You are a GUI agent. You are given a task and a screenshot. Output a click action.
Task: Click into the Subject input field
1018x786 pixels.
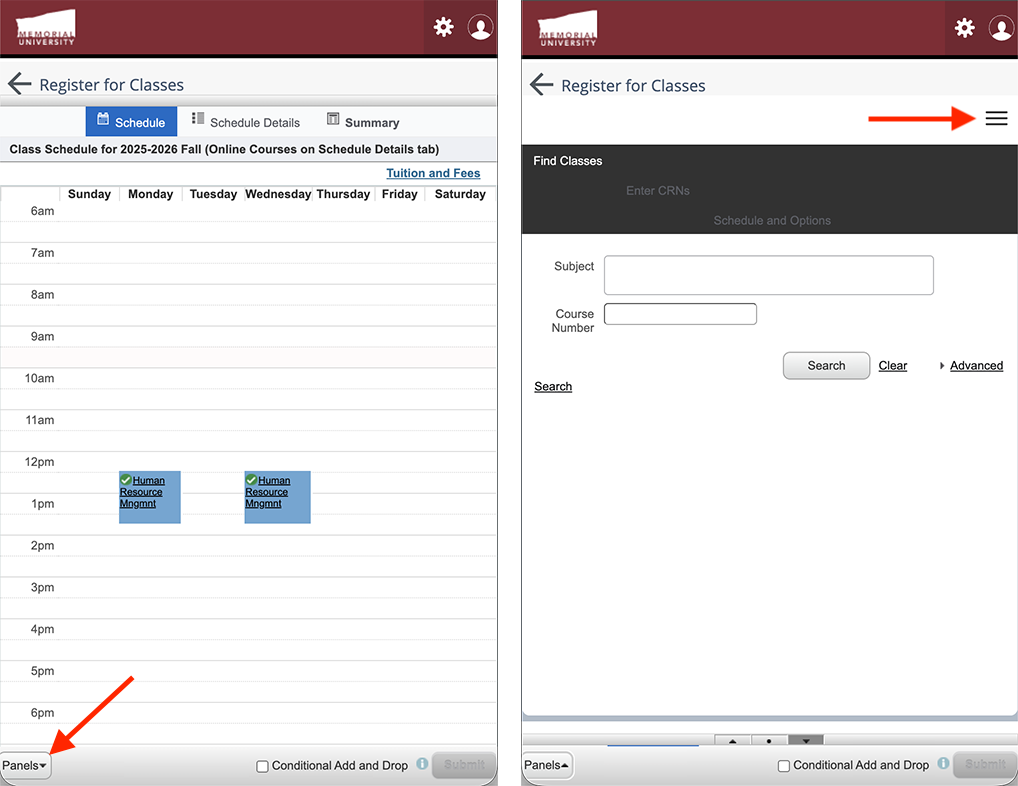click(768, 275)
